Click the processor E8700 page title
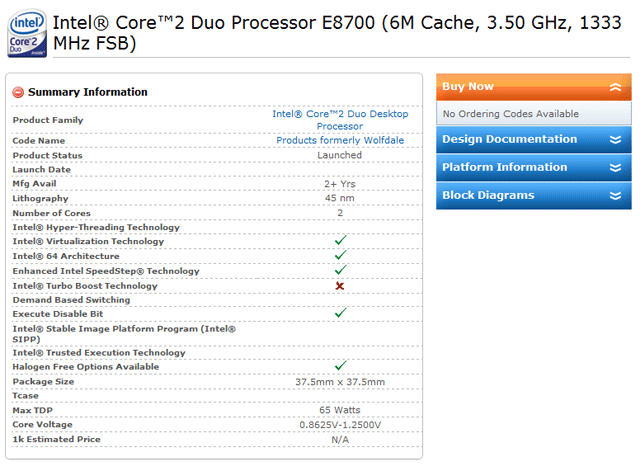The height and width of the screenshot is (471, 640). [337, 33]
